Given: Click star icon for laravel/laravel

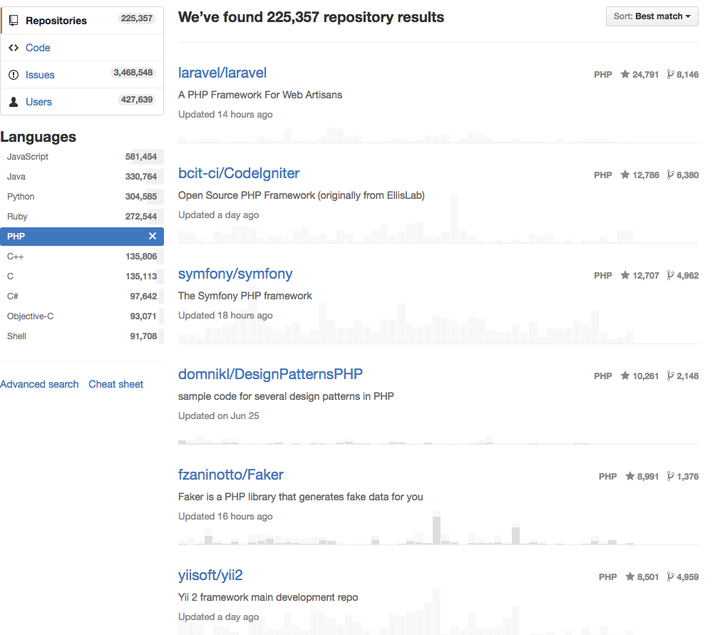Looking at the screenshot, I should 625,75.
